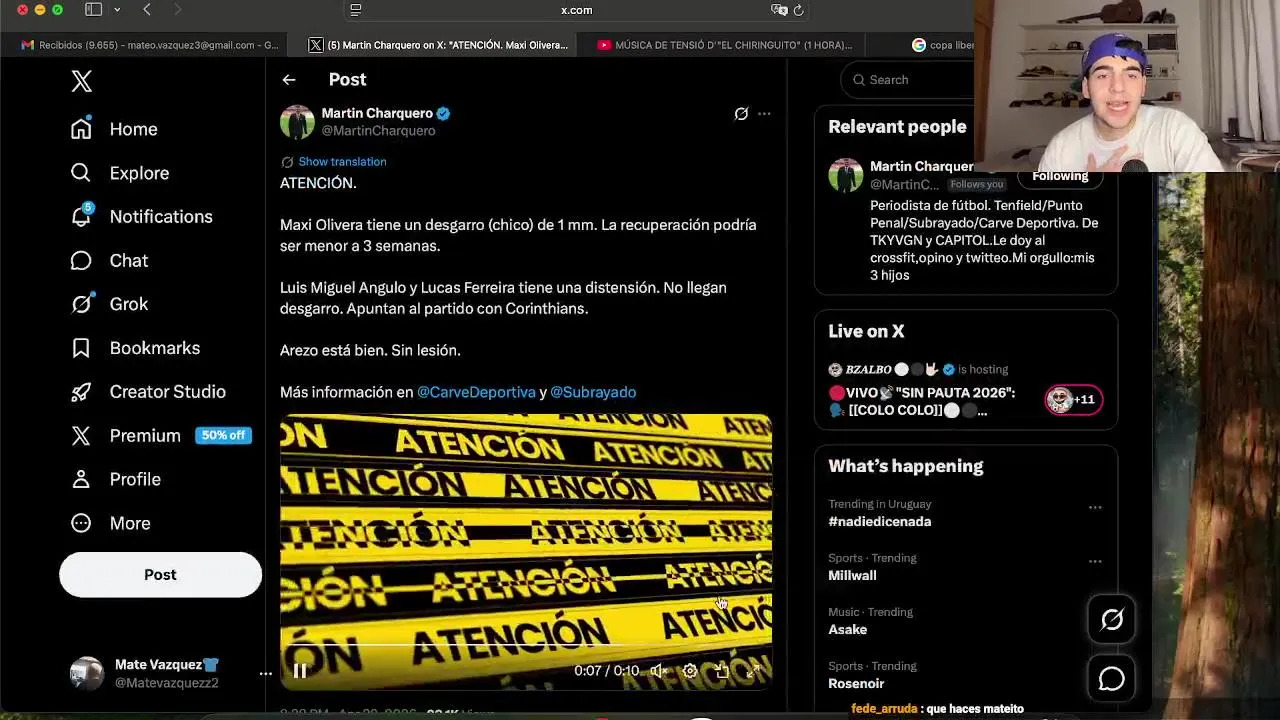Open the @CarveDeportiva mention
This screenshot has height=720, width=1280.
[x=476, y=392]
